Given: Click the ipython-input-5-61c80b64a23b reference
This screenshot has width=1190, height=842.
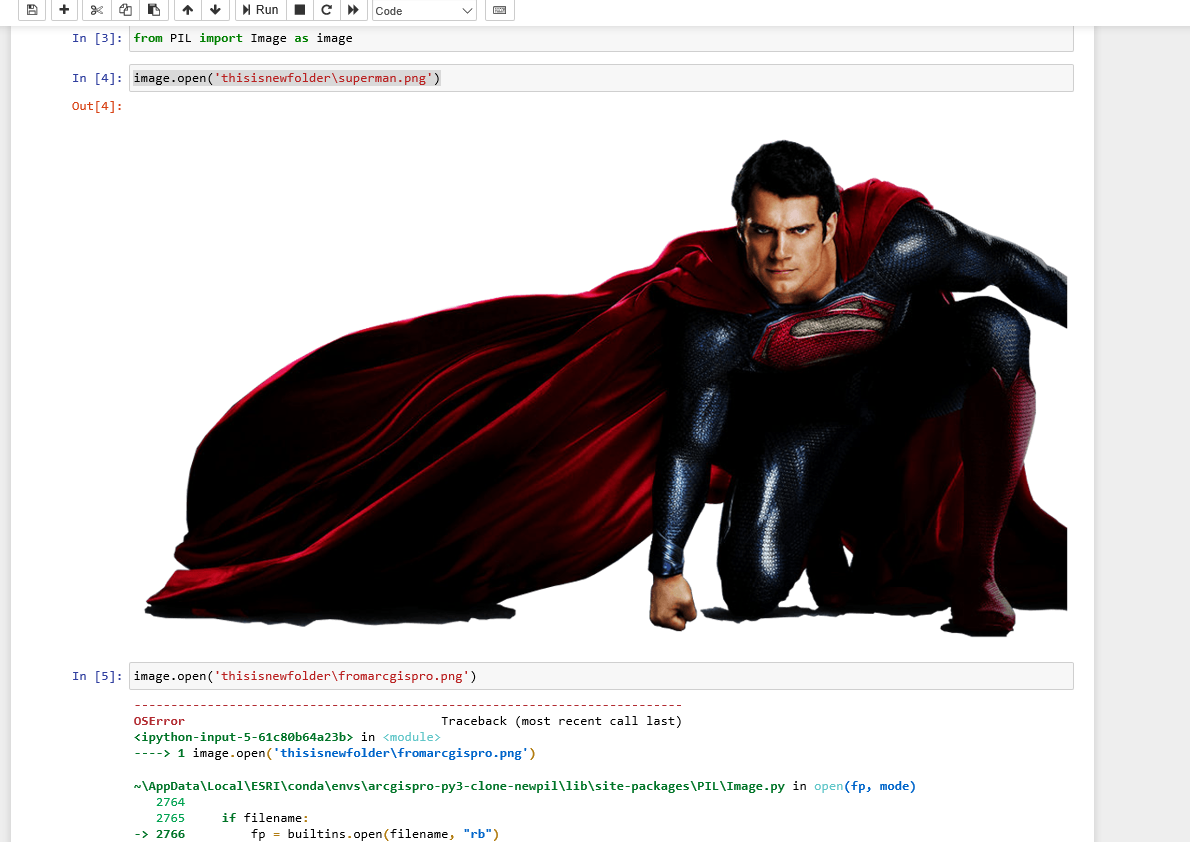Looking at the screenshot, I should click(x=244, y=737).
